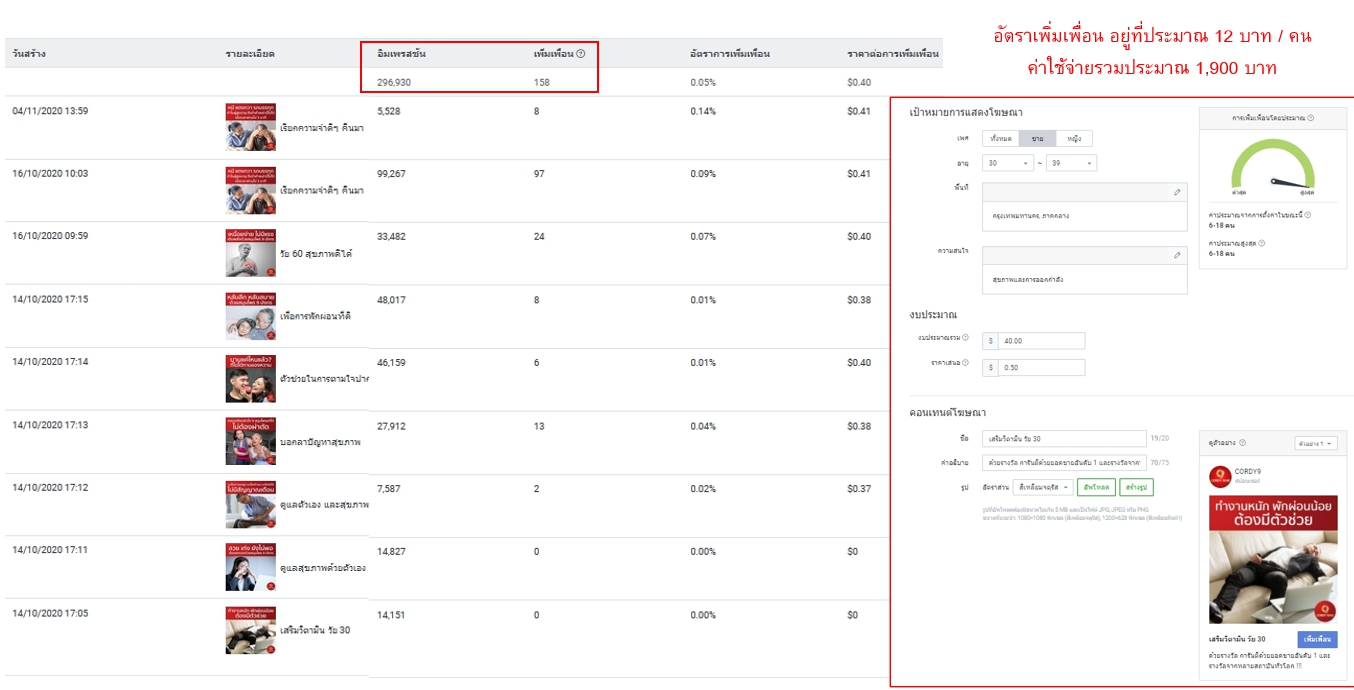Click help icon next to preview (ดูตัวอย่าง) label
The width and height of the screenshot is (1354, 690).
1242,443
